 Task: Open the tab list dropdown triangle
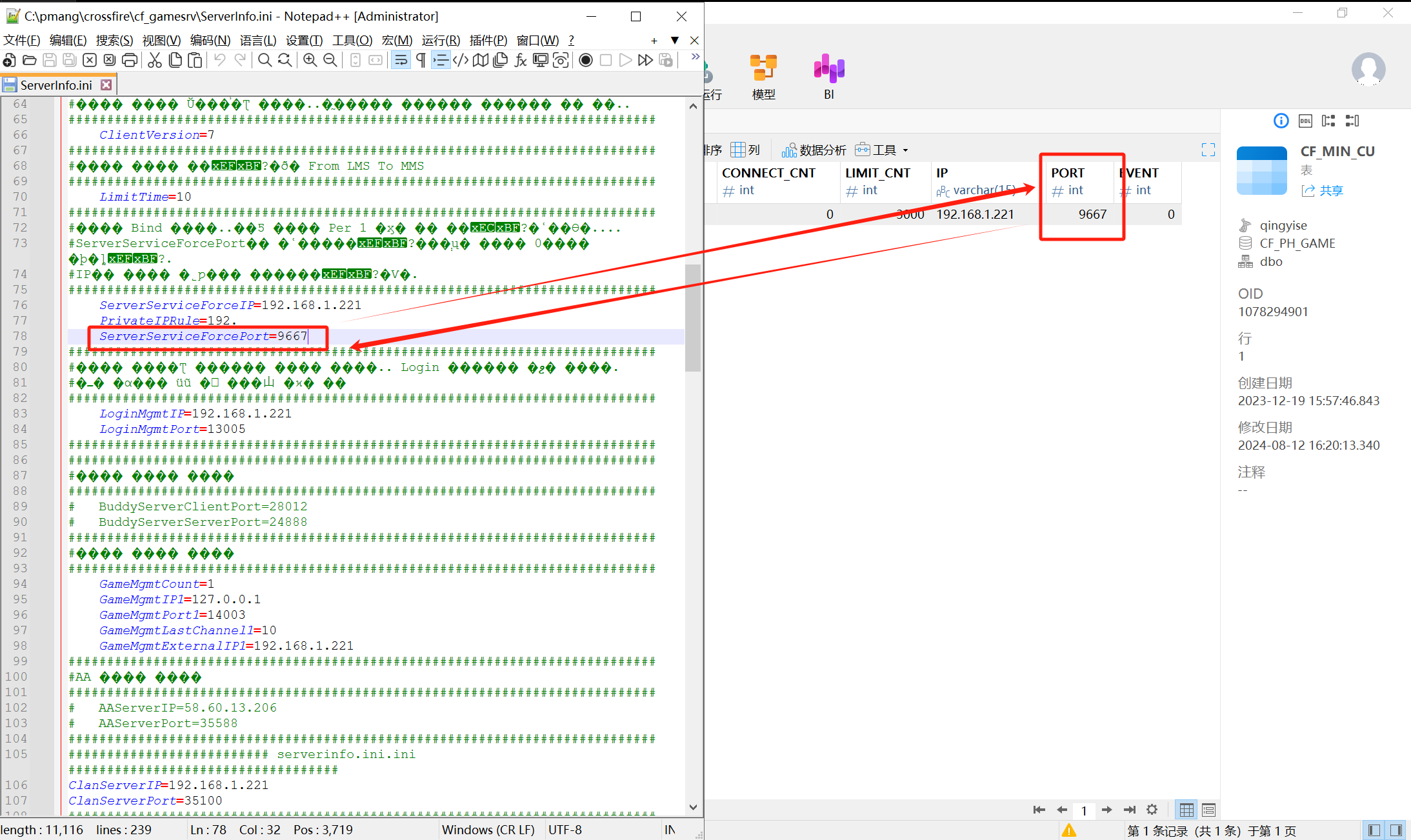(675, 41)
